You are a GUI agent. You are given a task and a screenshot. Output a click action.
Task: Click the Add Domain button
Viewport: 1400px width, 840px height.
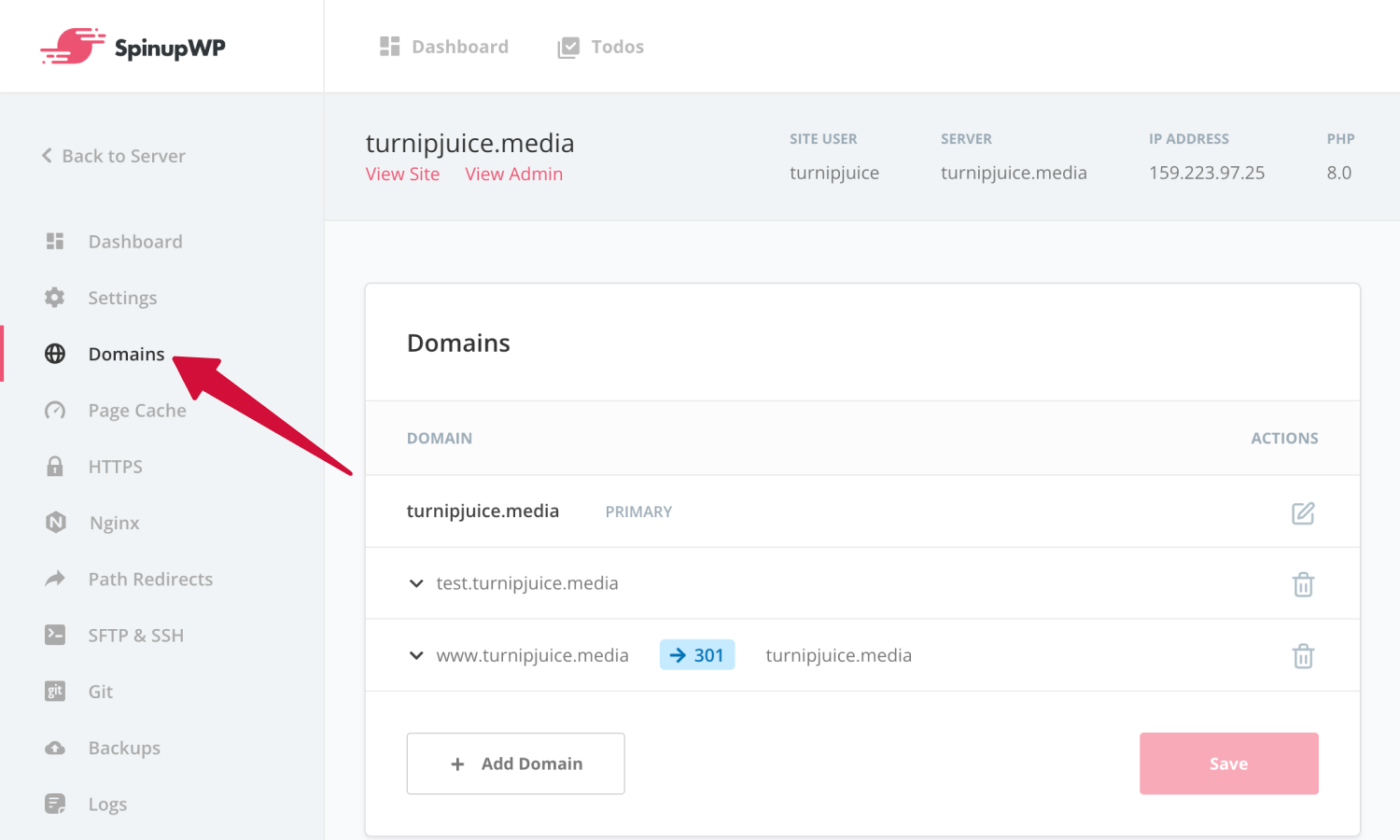pos(515,763)
